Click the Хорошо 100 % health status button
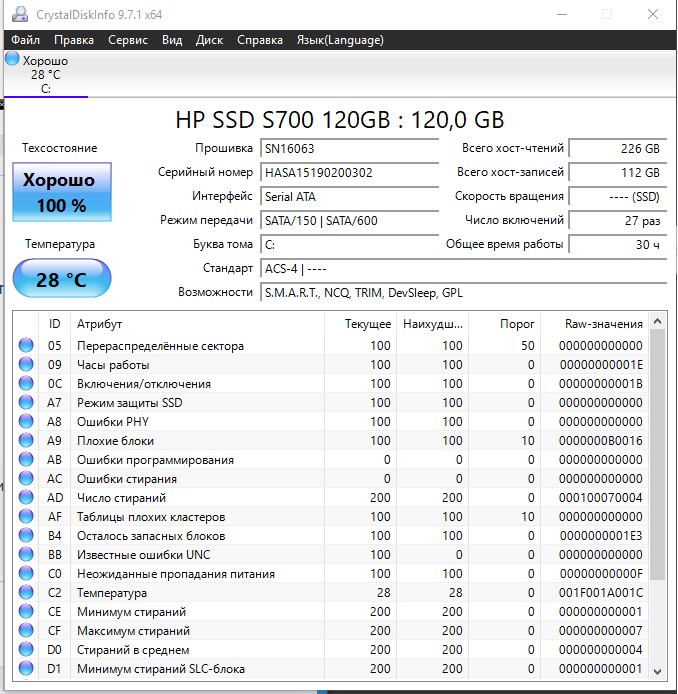 click(62, 192)
